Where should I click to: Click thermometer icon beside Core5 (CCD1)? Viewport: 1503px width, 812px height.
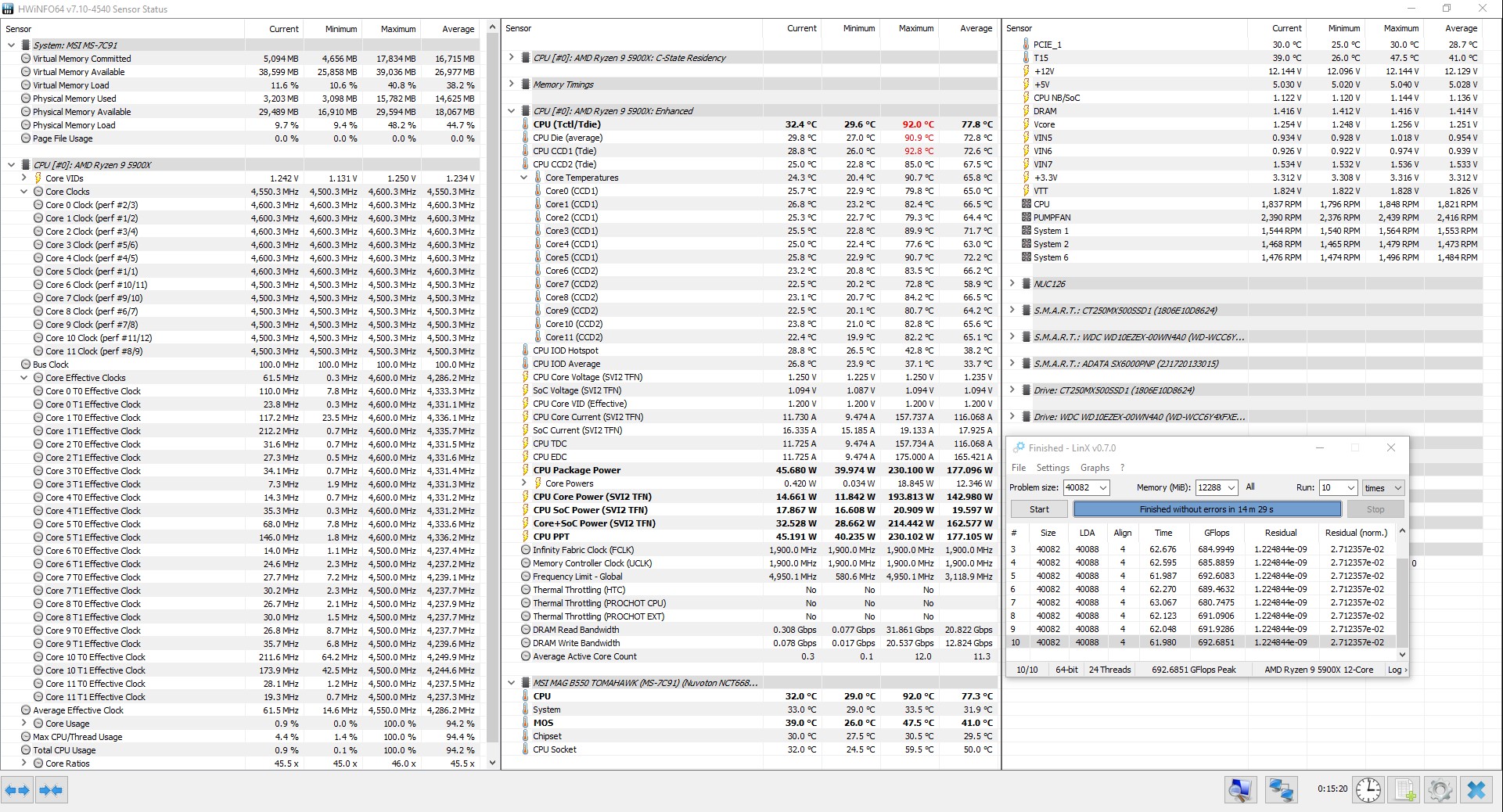coord(538,257)
